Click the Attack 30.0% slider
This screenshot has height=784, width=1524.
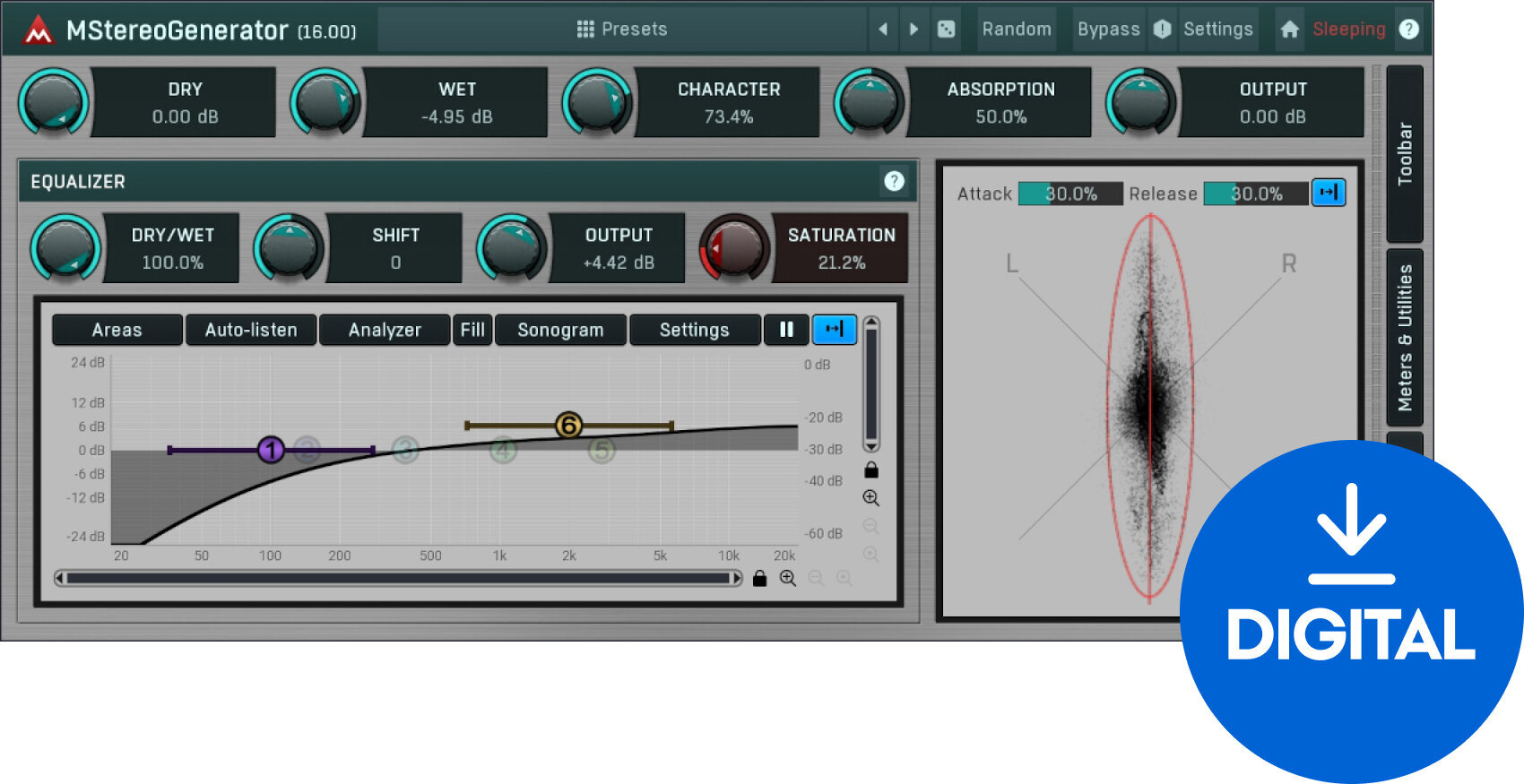(x=1070, y=194)
